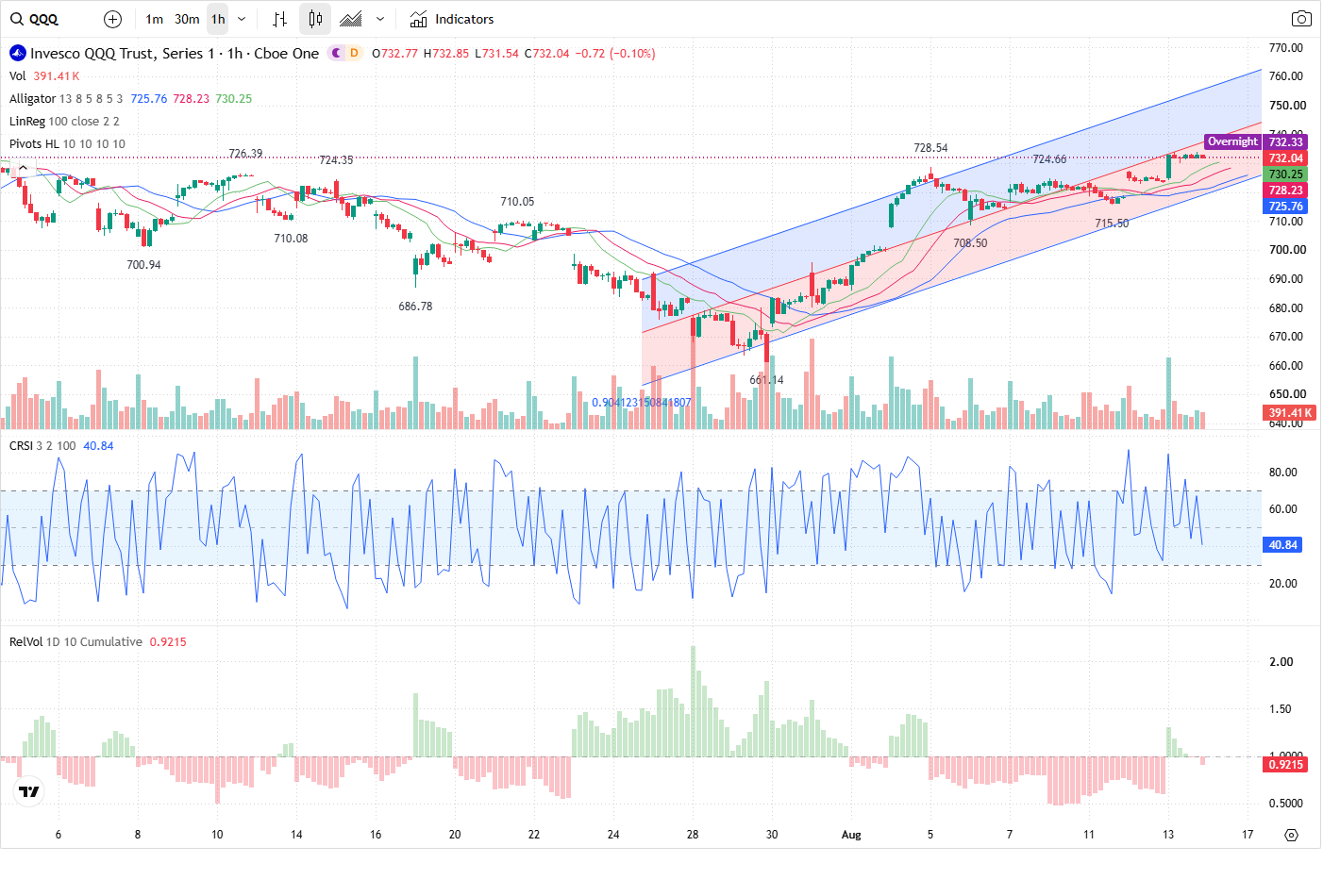Image resolution: width=1340 pixels, height=896 pixels.
Task: Click the 724.66 pivot high label
Action: click(x=1049, y=159)
